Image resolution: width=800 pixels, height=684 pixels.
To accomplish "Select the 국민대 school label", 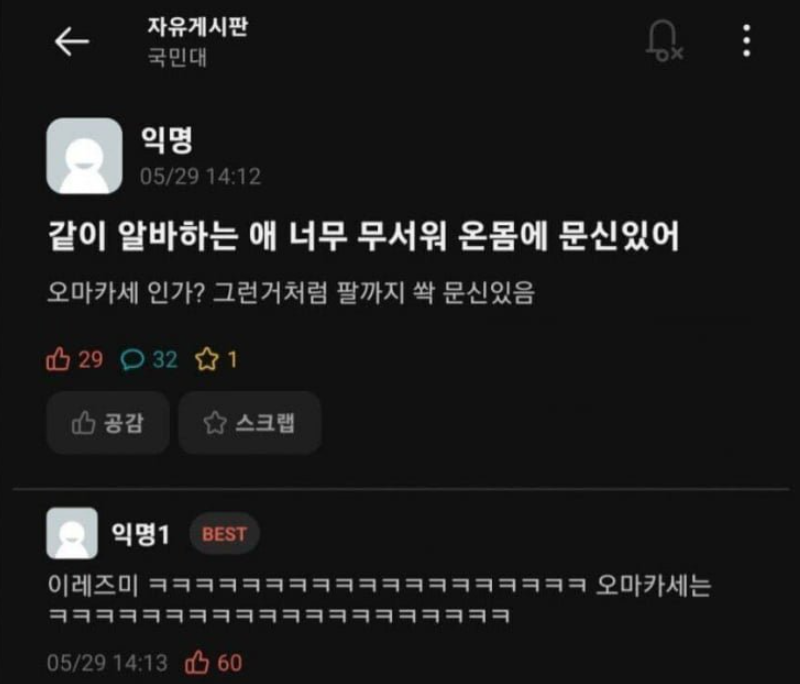I will [177, 58].
